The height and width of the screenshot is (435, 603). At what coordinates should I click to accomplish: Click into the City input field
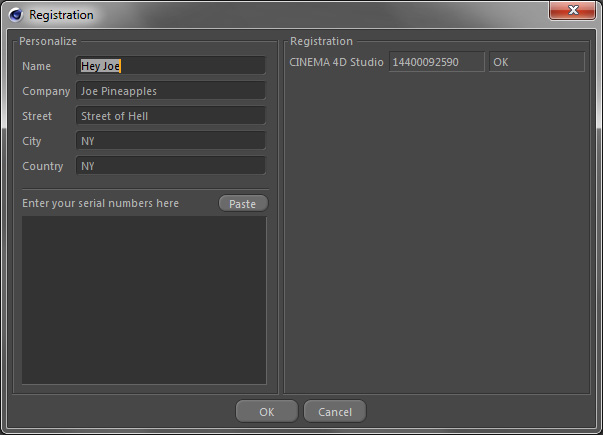pyautogui.click(x=171, y=141)
